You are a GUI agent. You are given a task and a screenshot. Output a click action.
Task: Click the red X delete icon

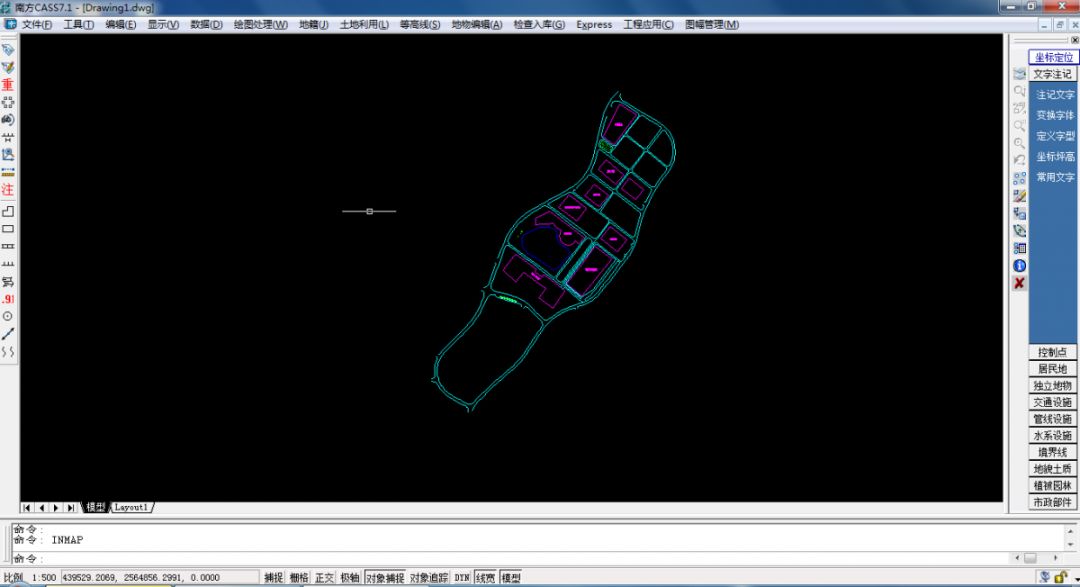1019,283
